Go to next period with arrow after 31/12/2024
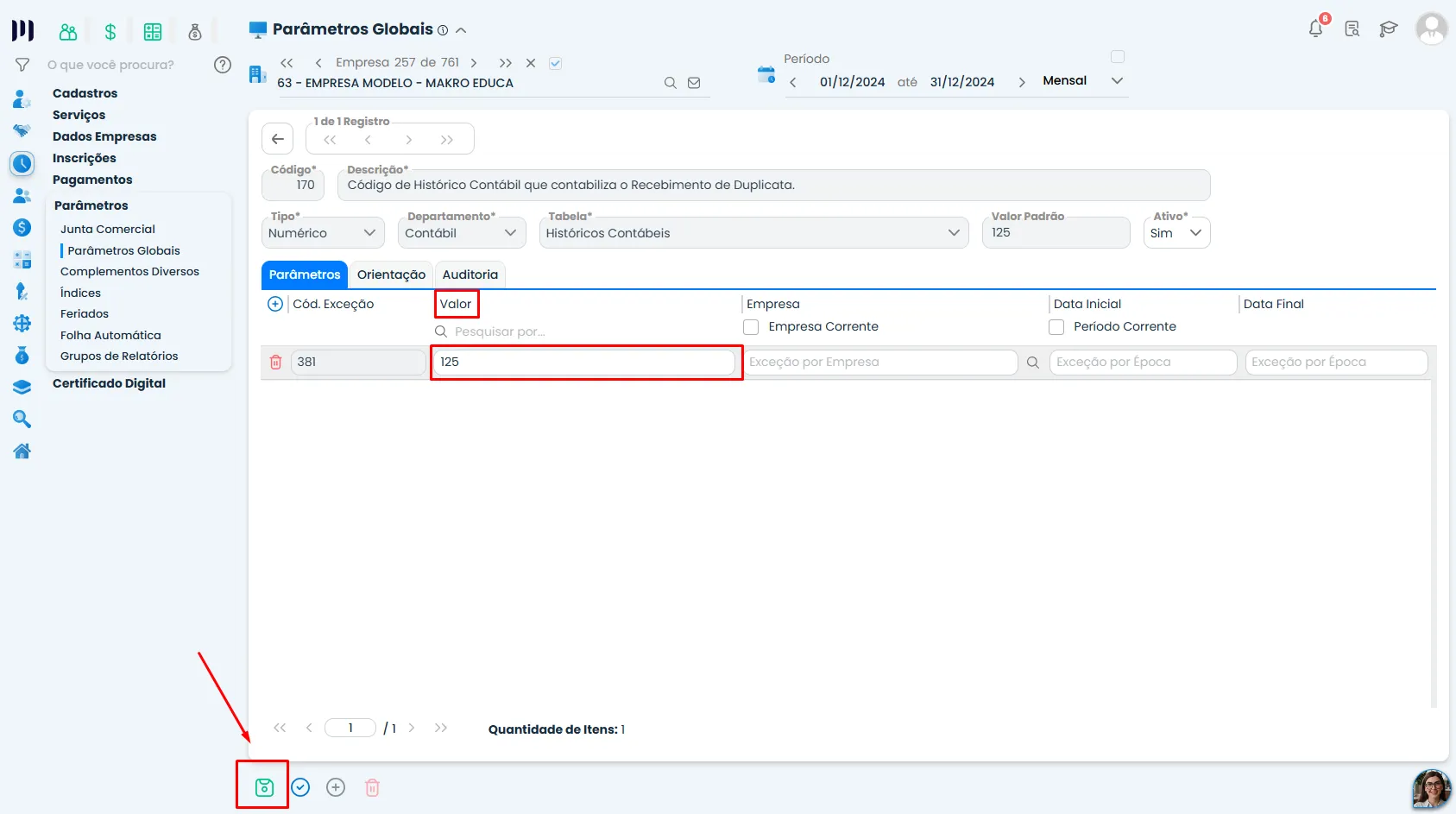1456x814 pixels. (1022, 82)
